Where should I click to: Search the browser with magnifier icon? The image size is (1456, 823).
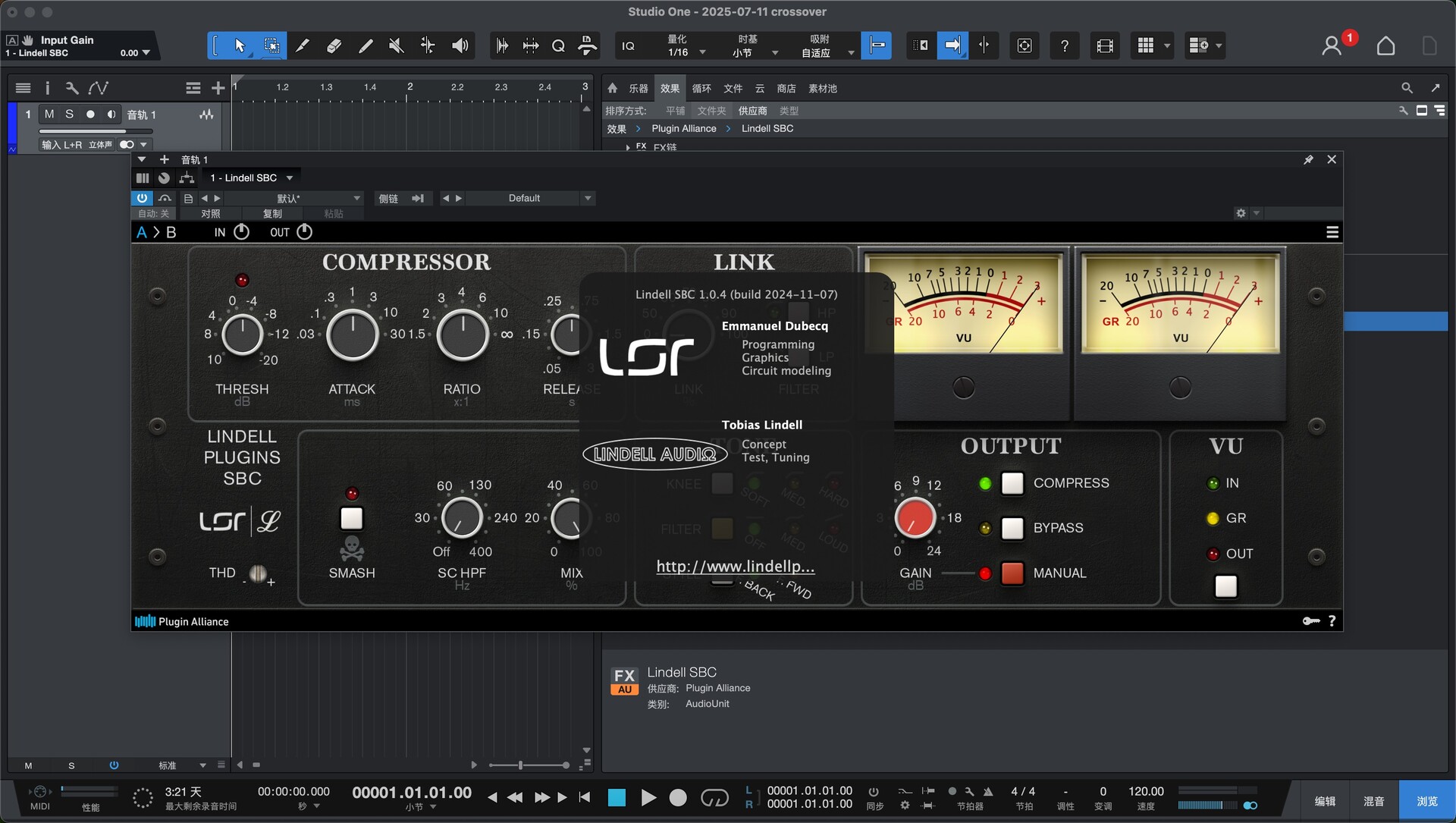1407,89
